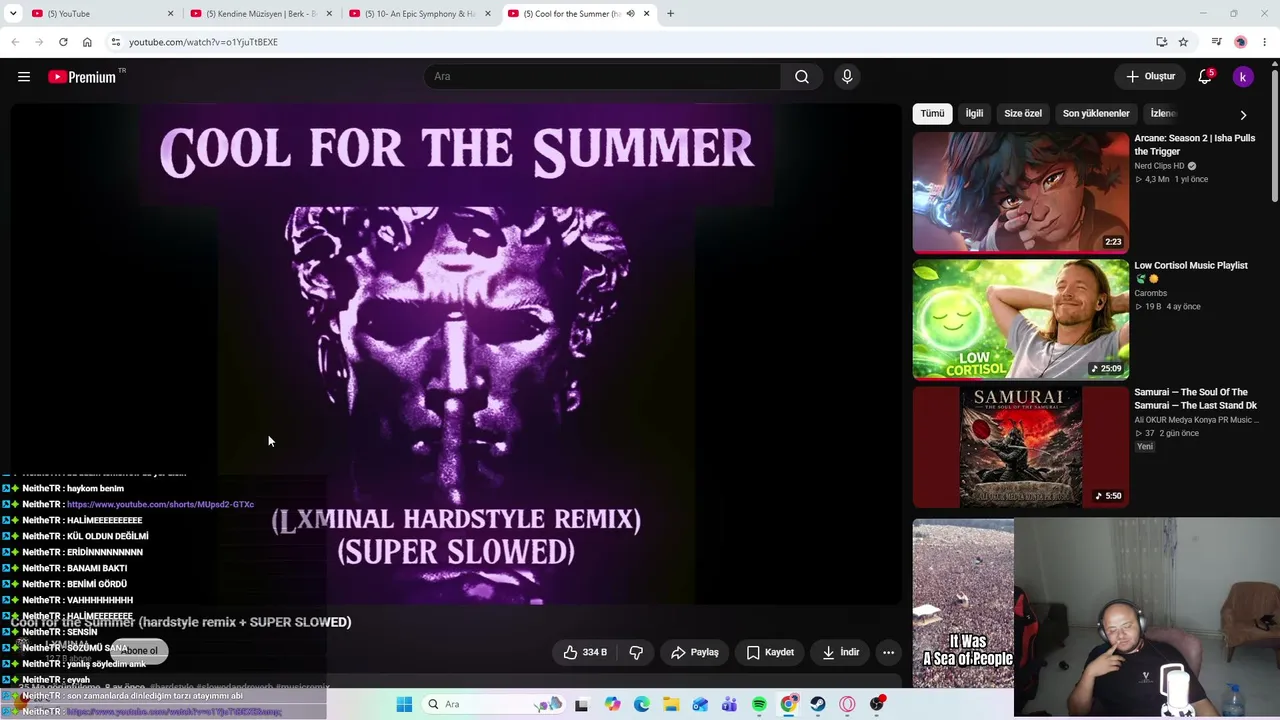The width and height of the screenshot is (1280, 720).
Task: Open more actions three-dot menu under video
Action: coord(888,652)
